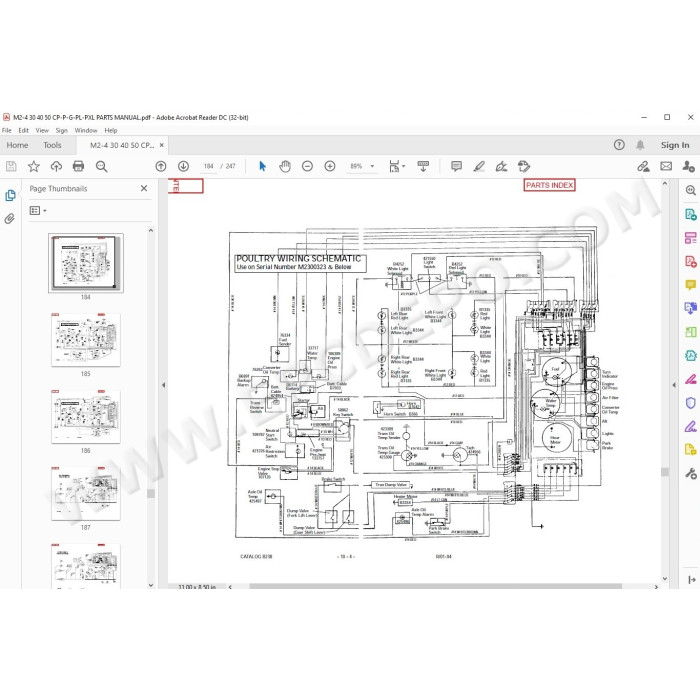Viewport: 700px width, 700px height.
Task: Open the Combine Files tool
Action: point(690,308)
